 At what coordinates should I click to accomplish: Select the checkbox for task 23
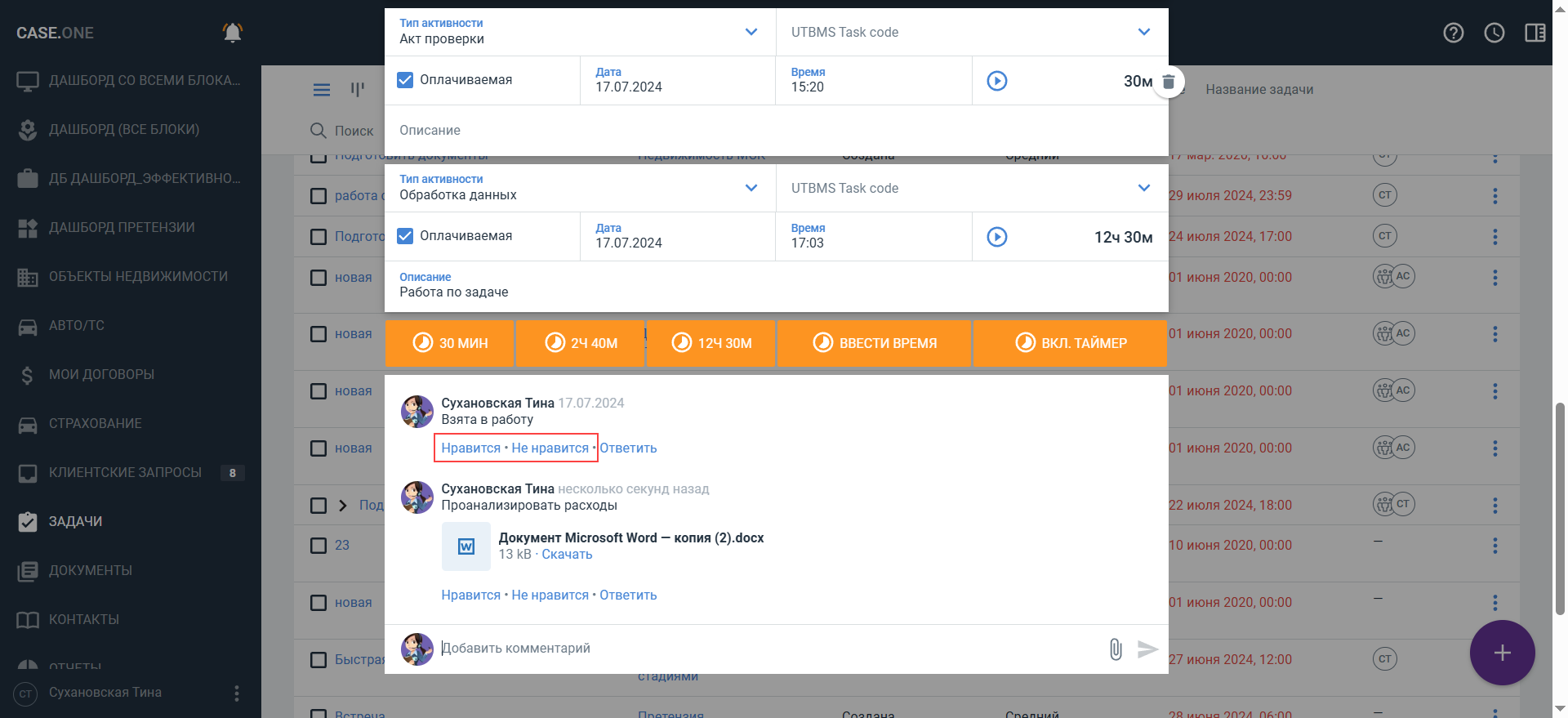tap(318, 545)
